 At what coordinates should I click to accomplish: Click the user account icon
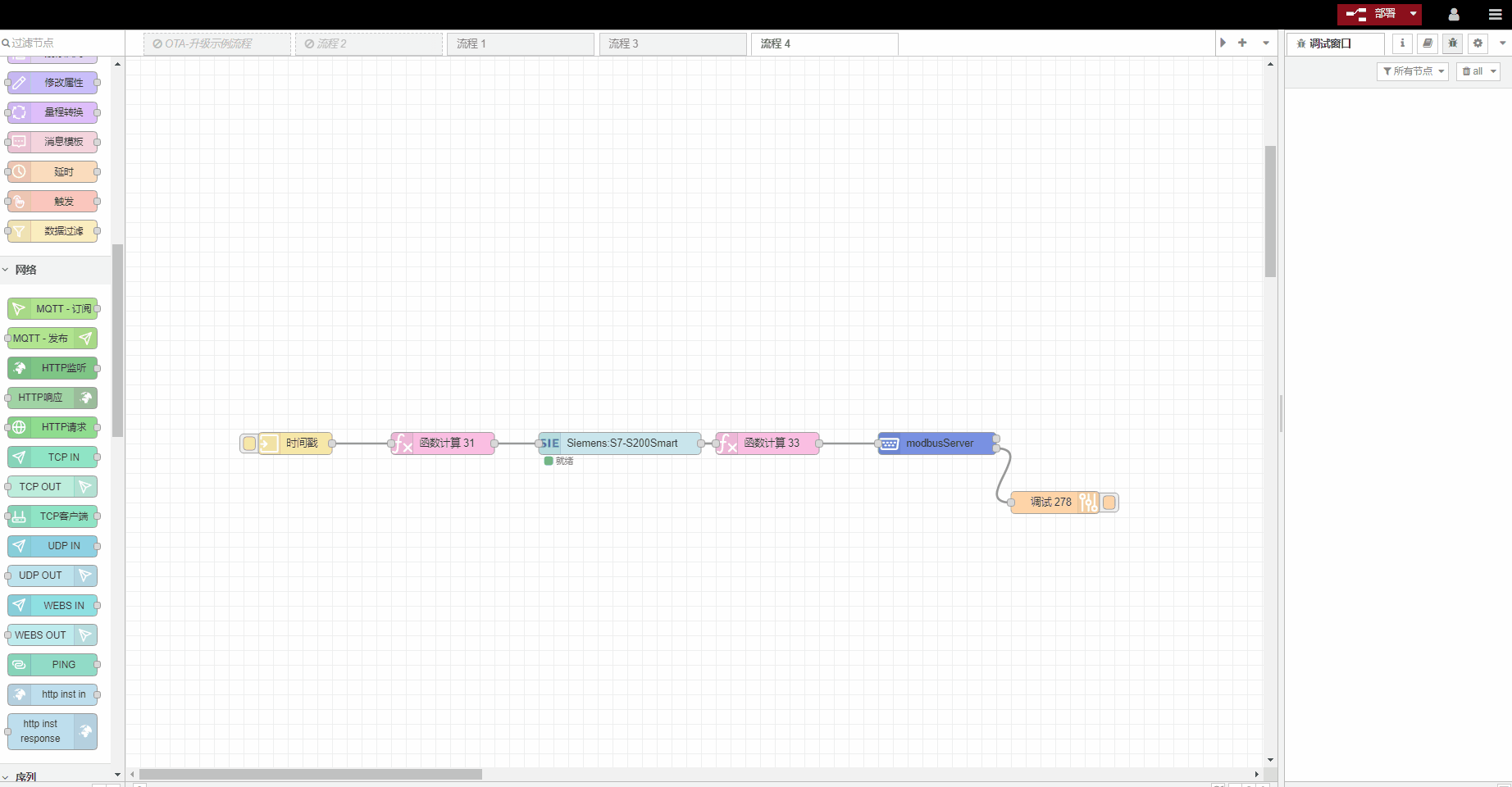(x=1454, y=14)
